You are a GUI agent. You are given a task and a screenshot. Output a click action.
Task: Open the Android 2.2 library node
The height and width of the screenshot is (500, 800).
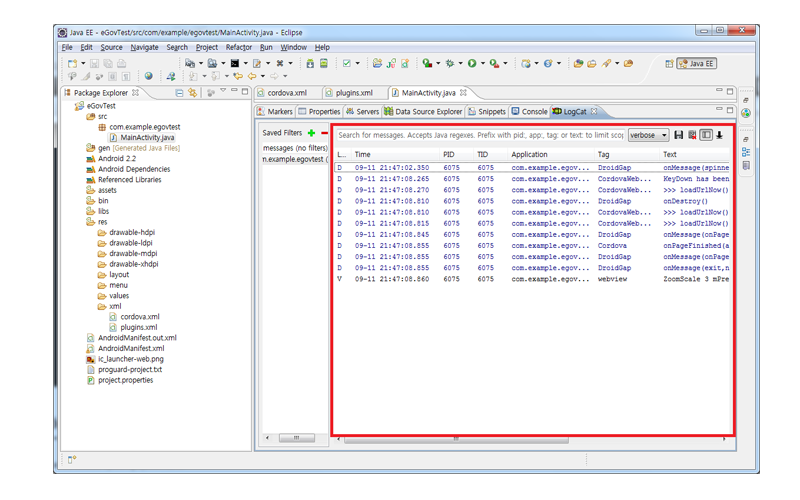(116, 158)
